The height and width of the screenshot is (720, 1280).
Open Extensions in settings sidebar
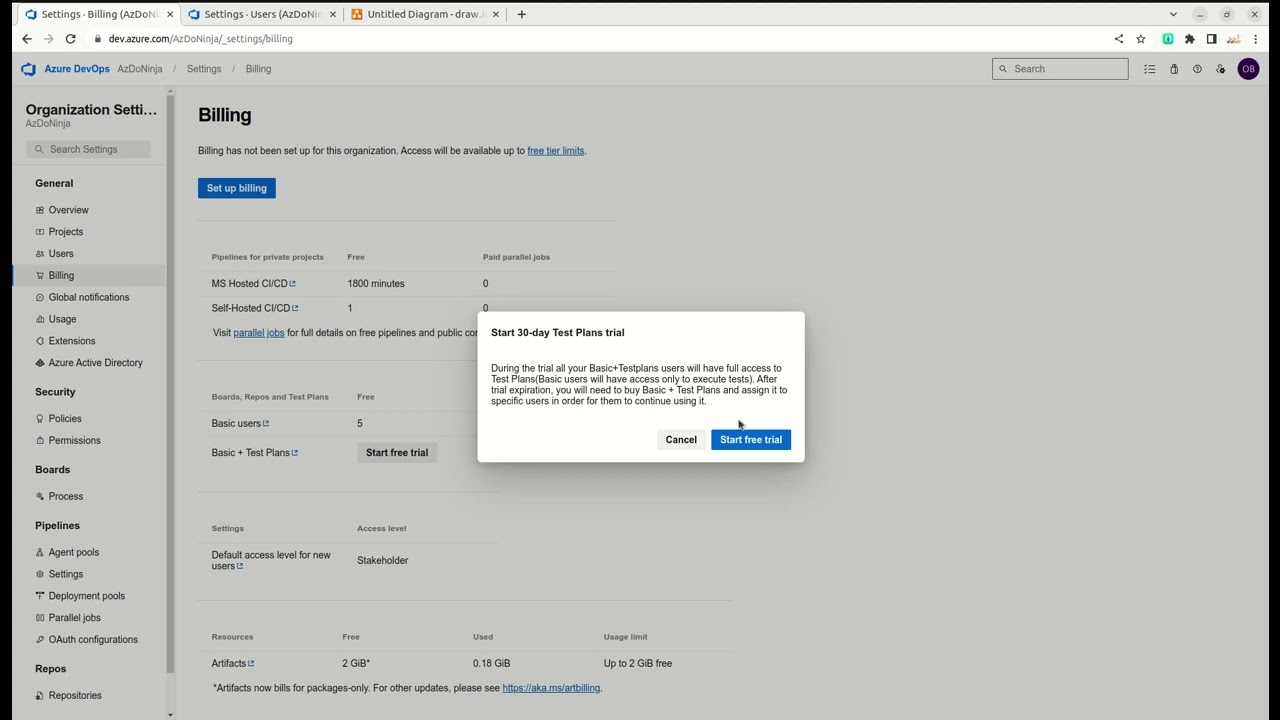click(72, 341)
